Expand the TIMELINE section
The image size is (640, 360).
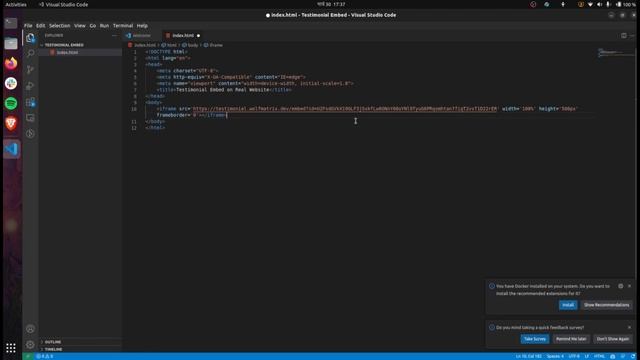tap(53, 349)
